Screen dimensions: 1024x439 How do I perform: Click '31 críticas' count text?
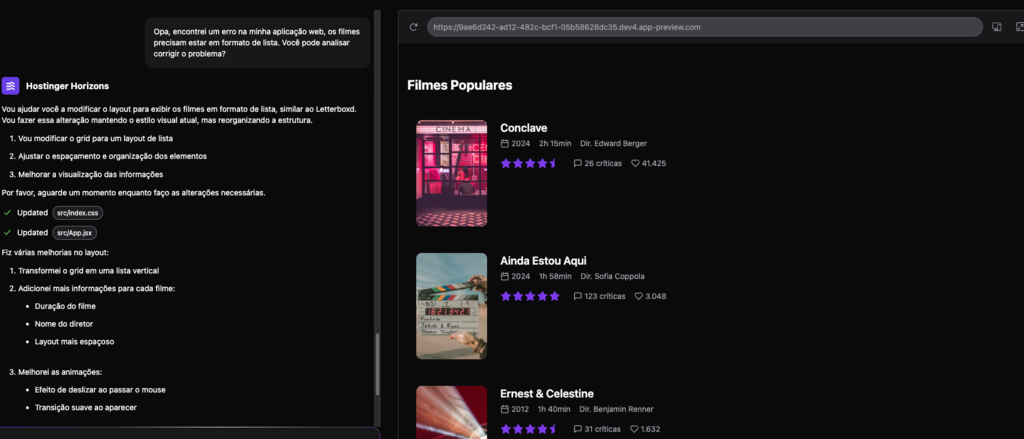coord(603,429)
